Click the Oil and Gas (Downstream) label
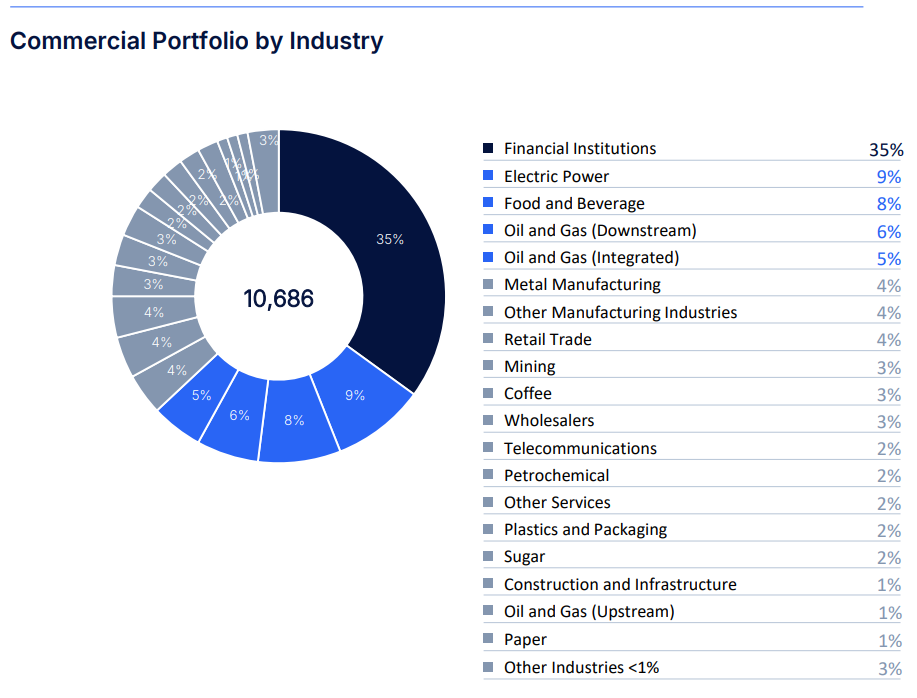The image size is (917, 698). point(600,231)
